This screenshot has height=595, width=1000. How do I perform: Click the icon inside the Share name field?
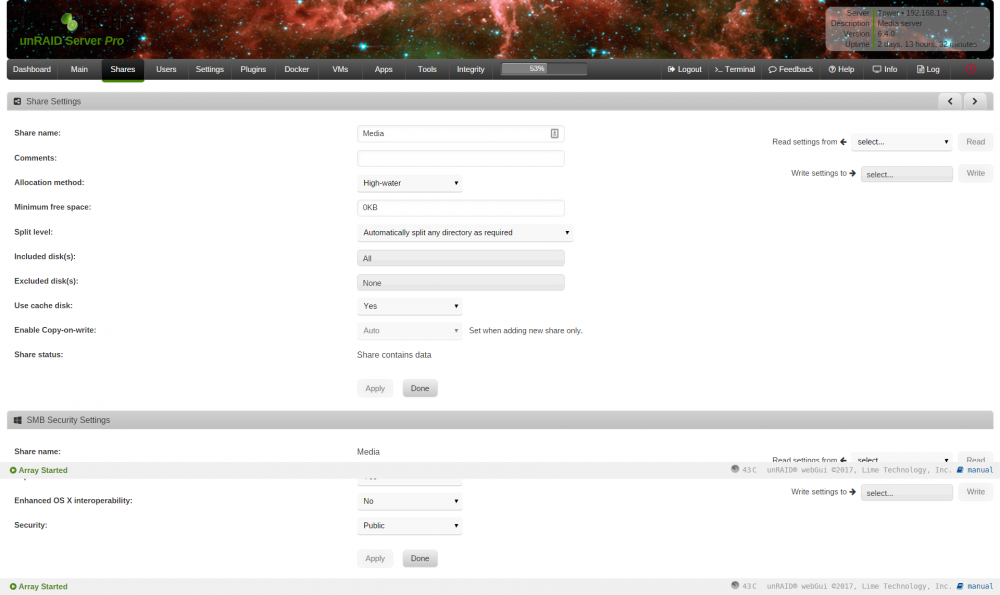[554, 133]
